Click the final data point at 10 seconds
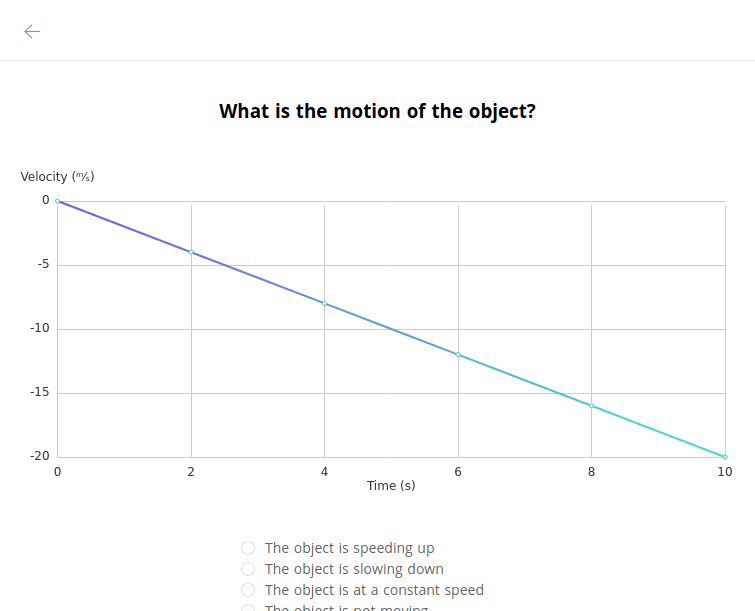The width and height of the screenshot is (755, 611). click(x=725, y=457)
